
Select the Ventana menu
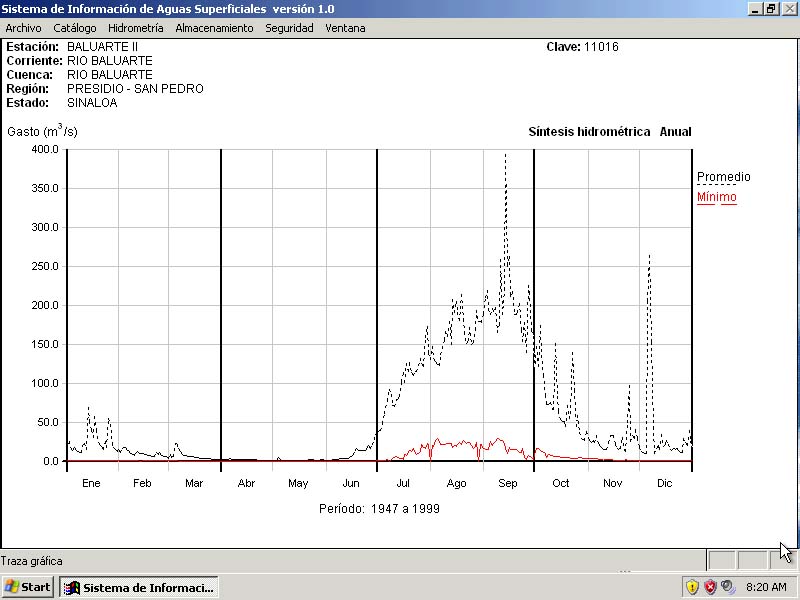tap(345, 28)
